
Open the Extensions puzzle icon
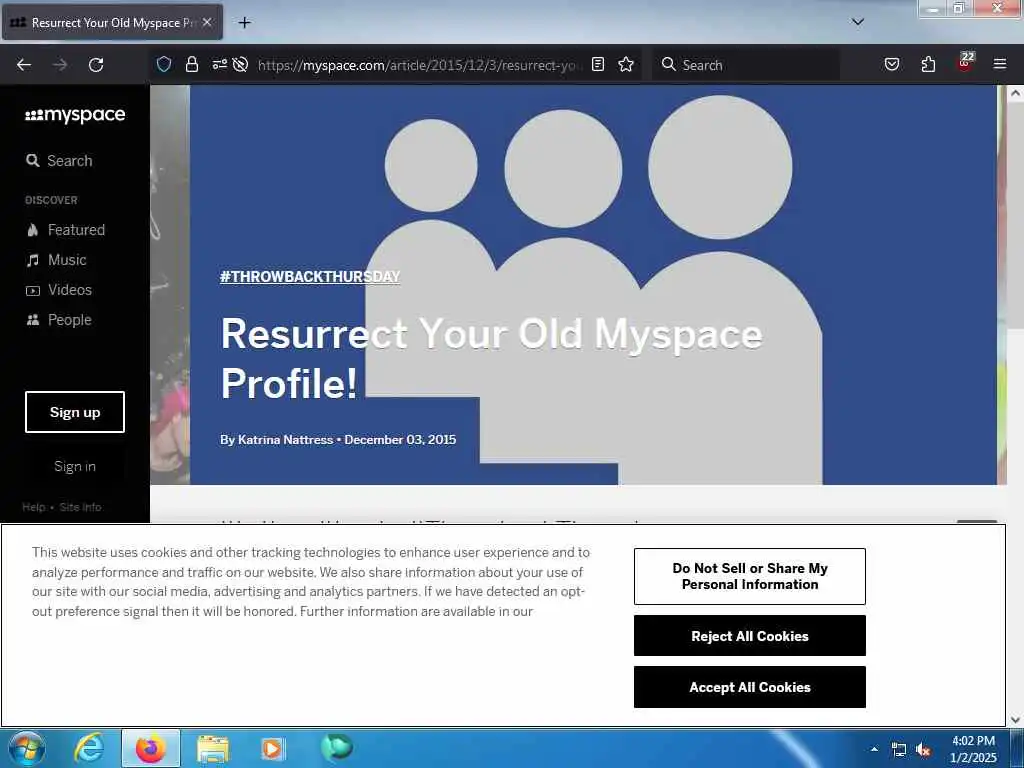928,64
